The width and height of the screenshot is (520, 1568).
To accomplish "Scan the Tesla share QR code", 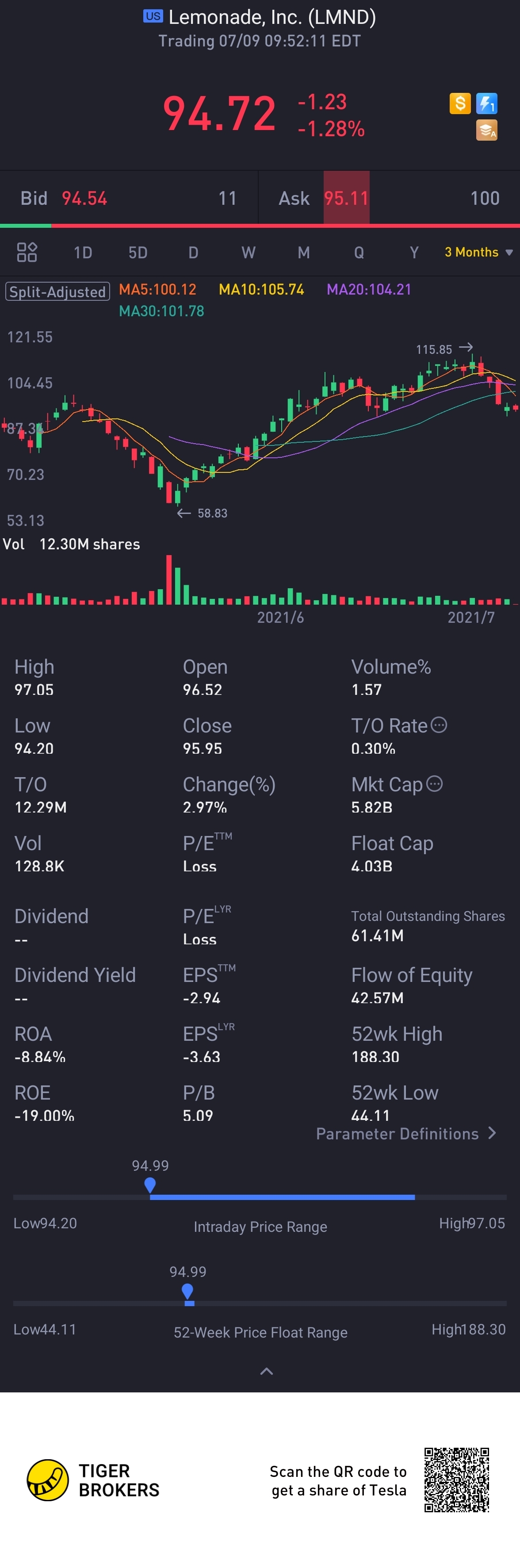I will click(456, 1480).
